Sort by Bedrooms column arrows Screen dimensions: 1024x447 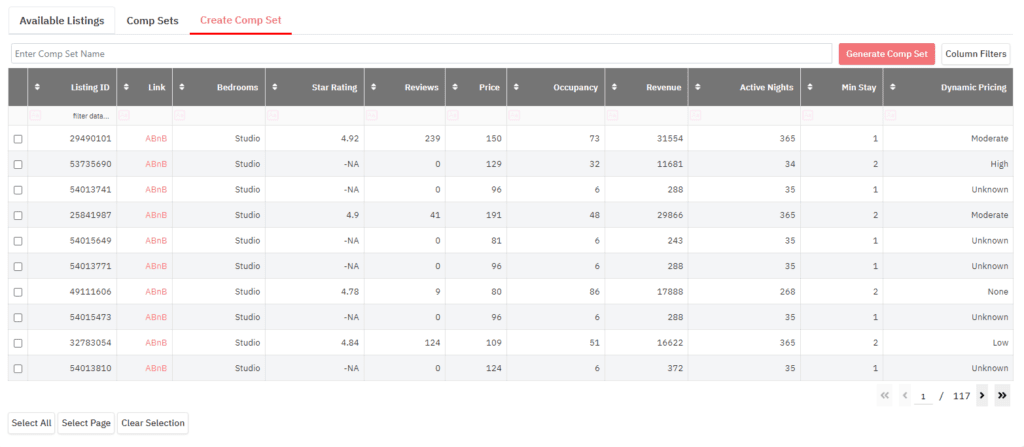click(182, 88)
